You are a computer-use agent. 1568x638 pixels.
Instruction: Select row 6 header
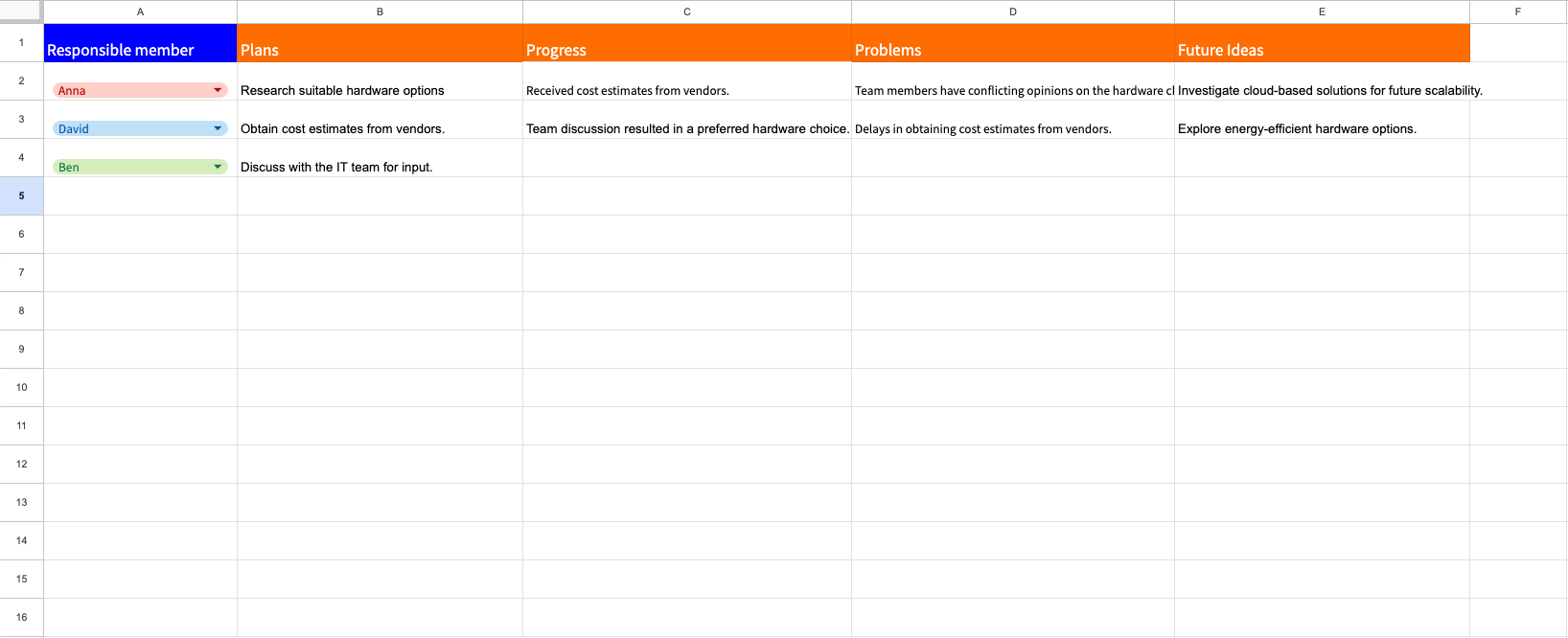(x=21, y=235)
